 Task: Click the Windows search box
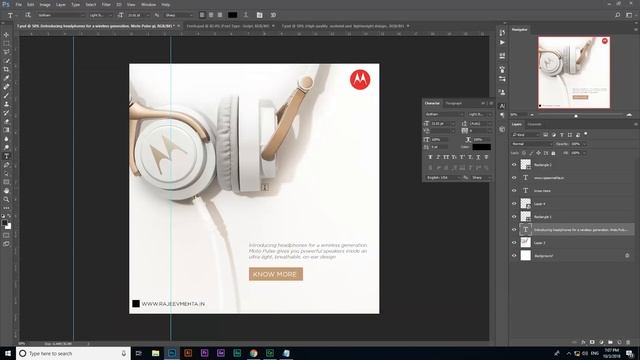[73, 353]
